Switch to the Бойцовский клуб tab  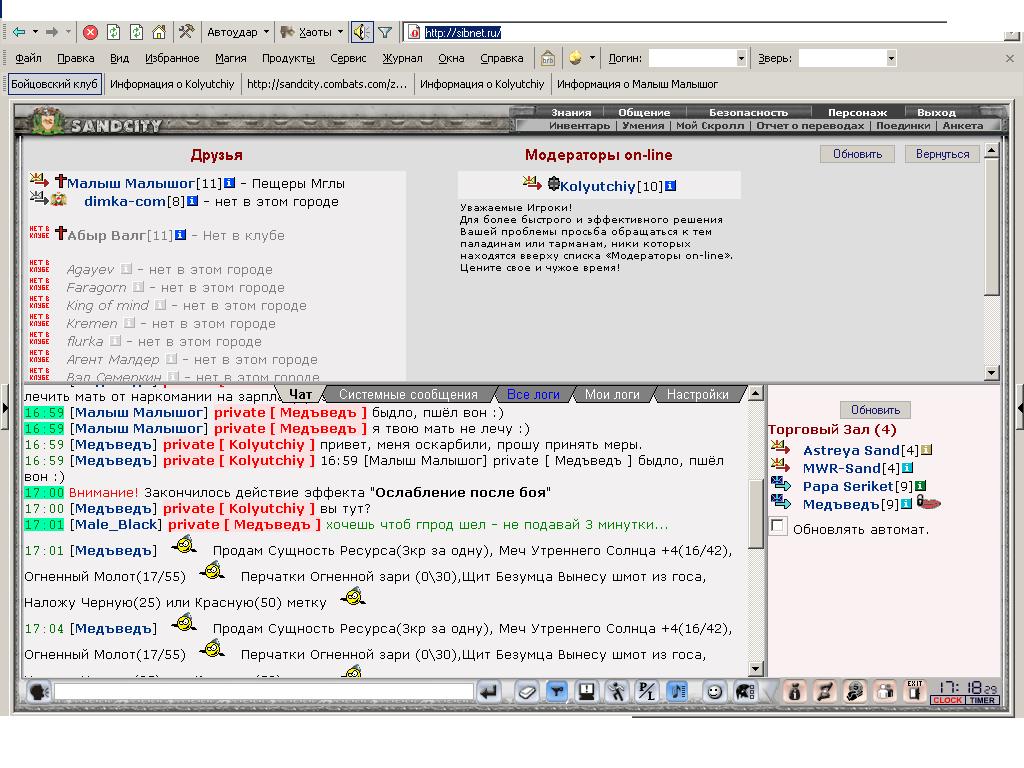pos(55,84)
